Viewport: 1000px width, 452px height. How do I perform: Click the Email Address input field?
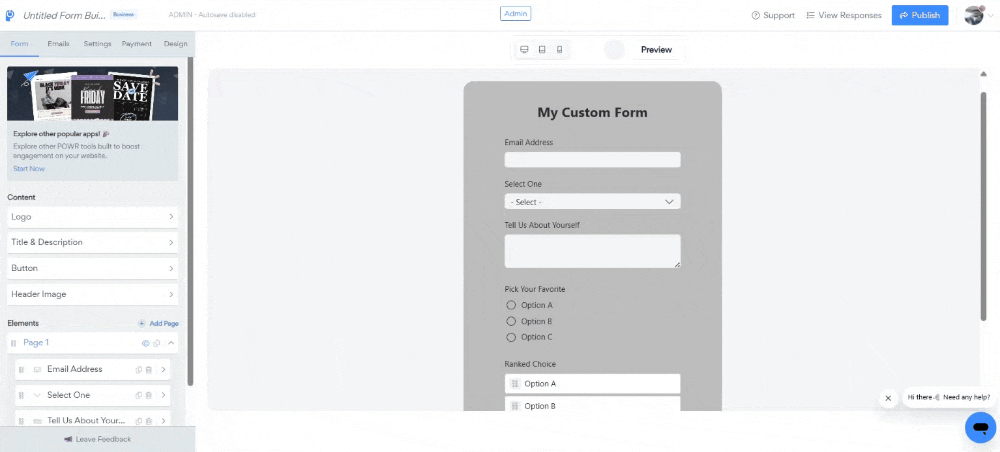click(x=592, y=160)
